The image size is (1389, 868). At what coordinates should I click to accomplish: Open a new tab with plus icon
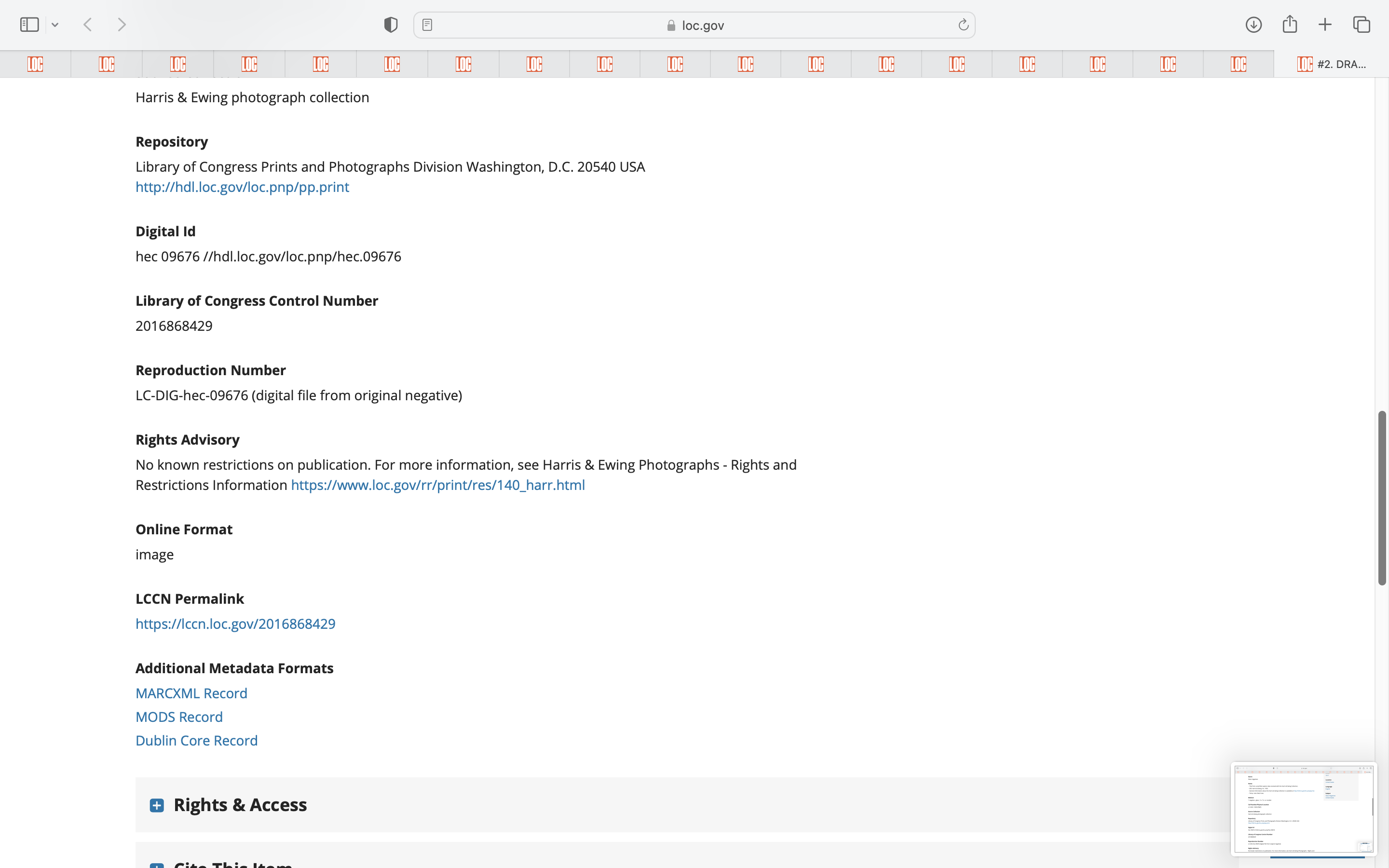(x=1325, y=25)
